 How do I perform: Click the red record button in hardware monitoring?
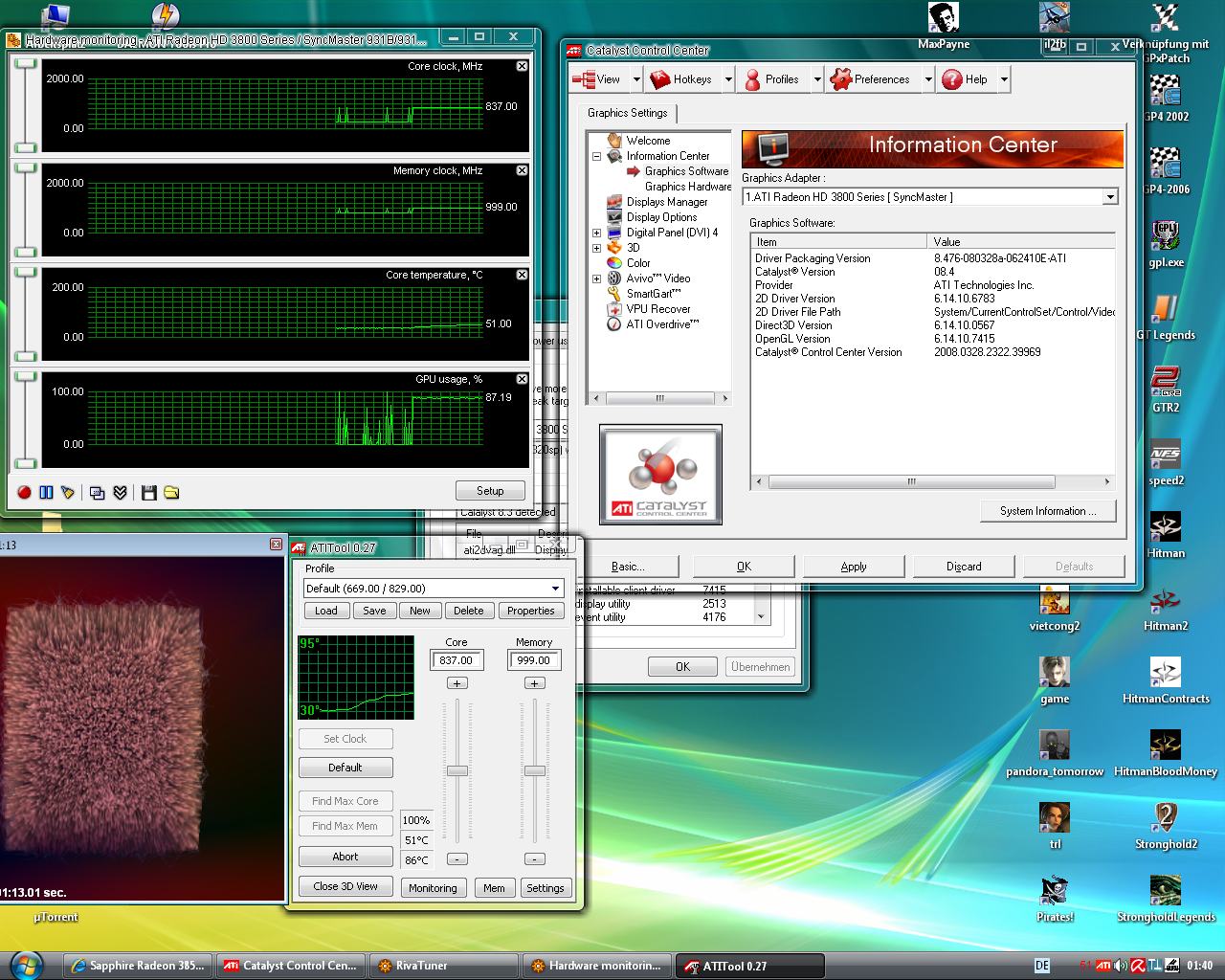24,492
